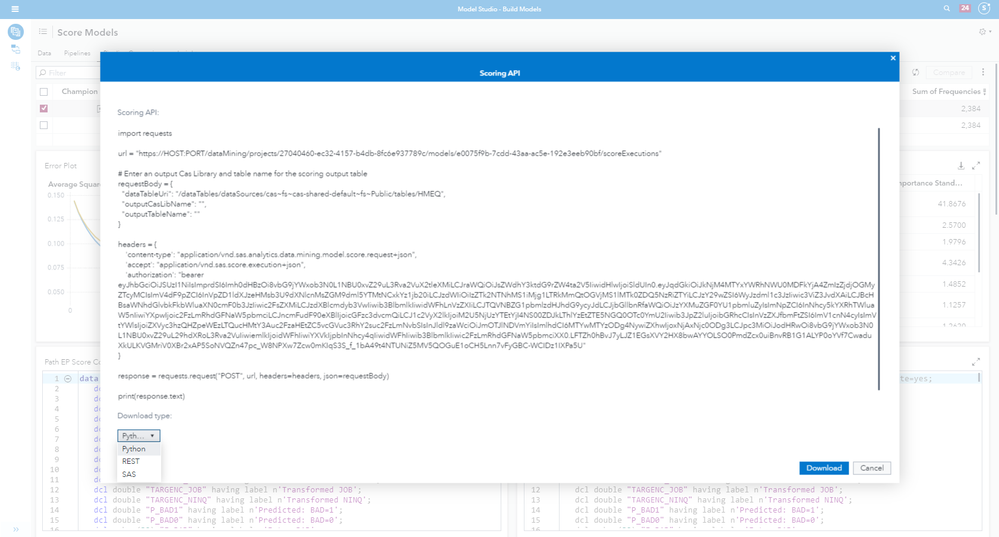Switch to the Pipelines tab
Screen dimensions: 999x537
point(77,54)
